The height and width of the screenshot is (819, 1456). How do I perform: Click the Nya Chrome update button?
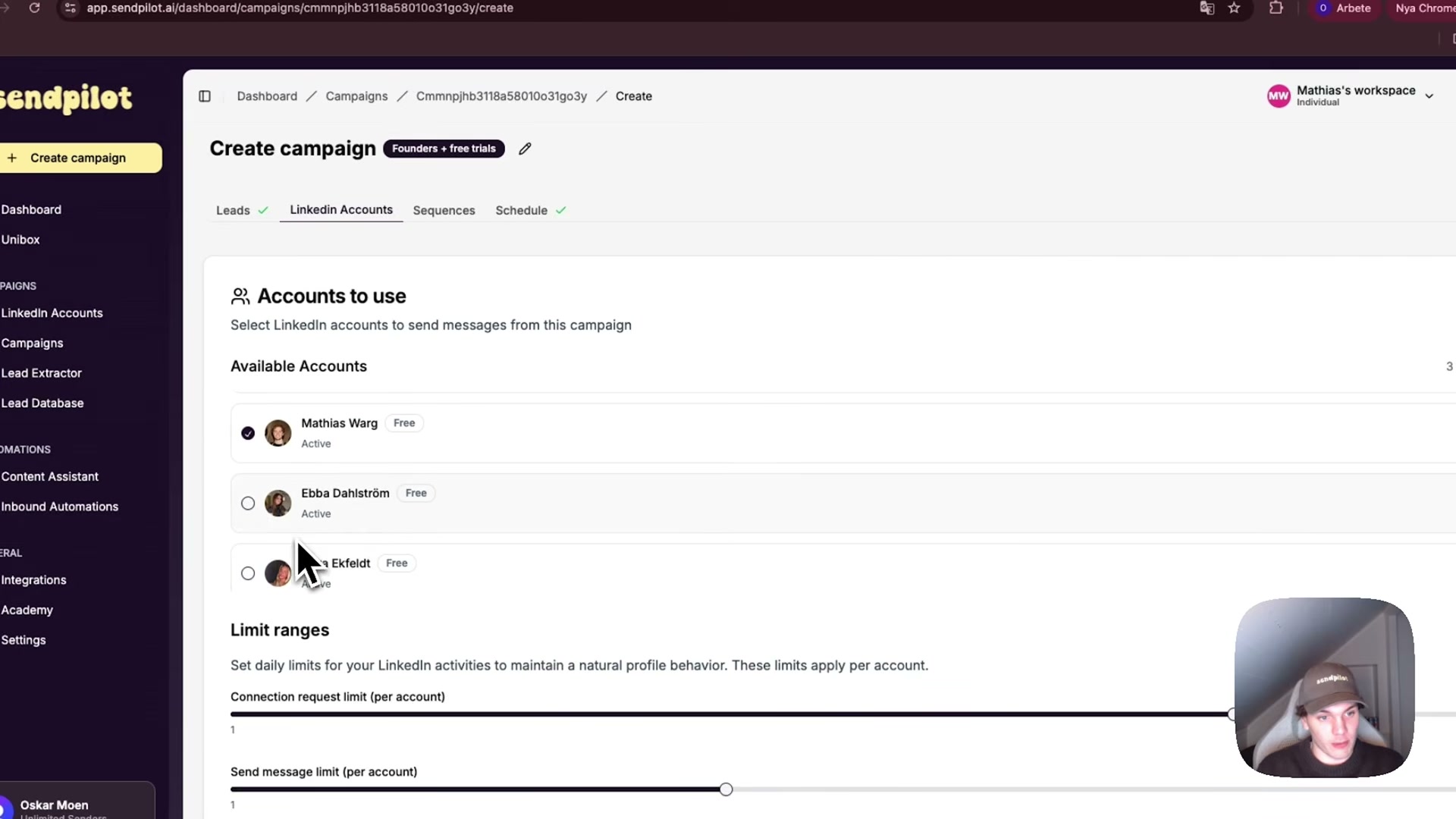[1423, 8]
